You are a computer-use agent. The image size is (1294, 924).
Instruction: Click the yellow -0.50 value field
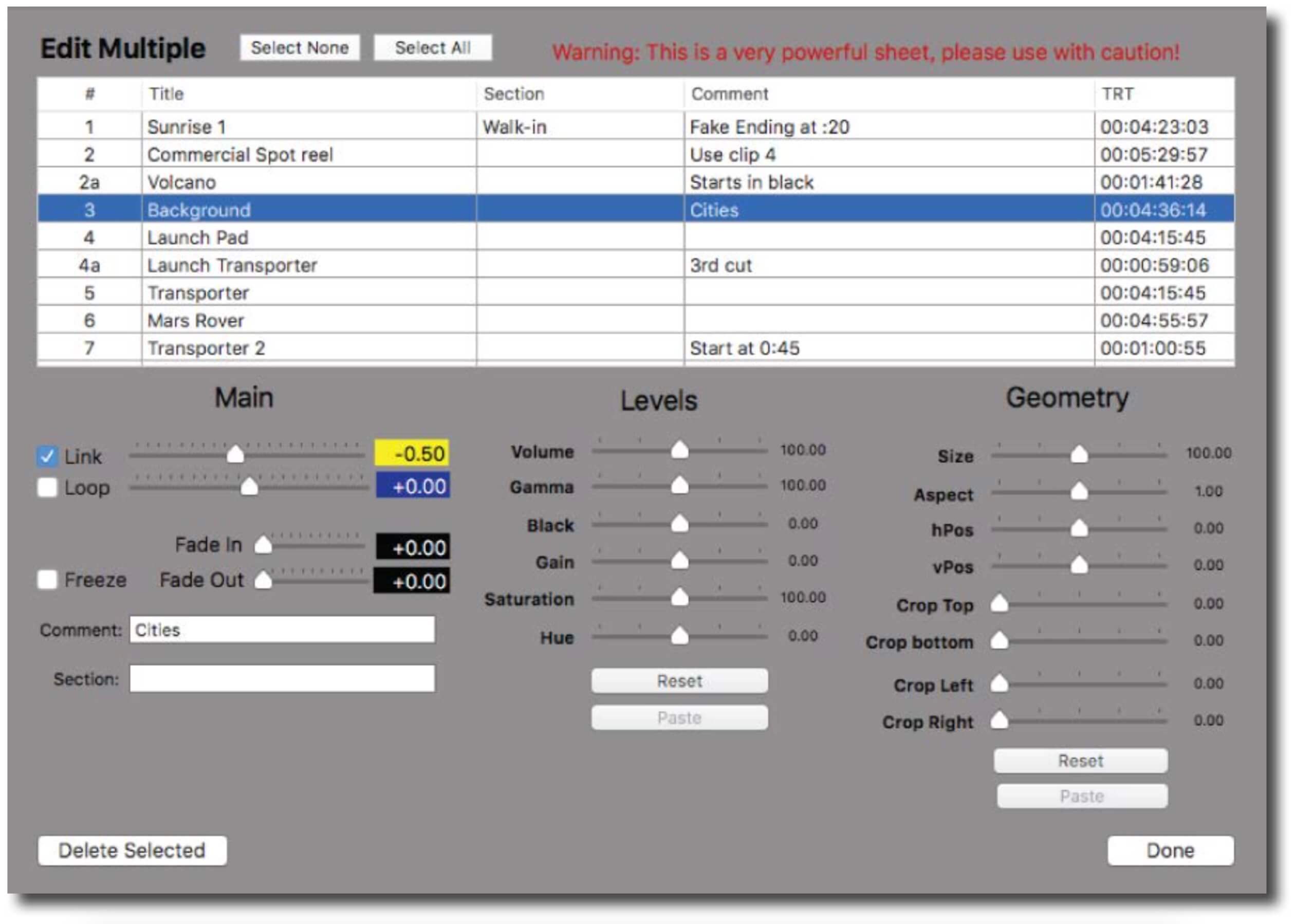pyautogui.click(x=412, y=453)
